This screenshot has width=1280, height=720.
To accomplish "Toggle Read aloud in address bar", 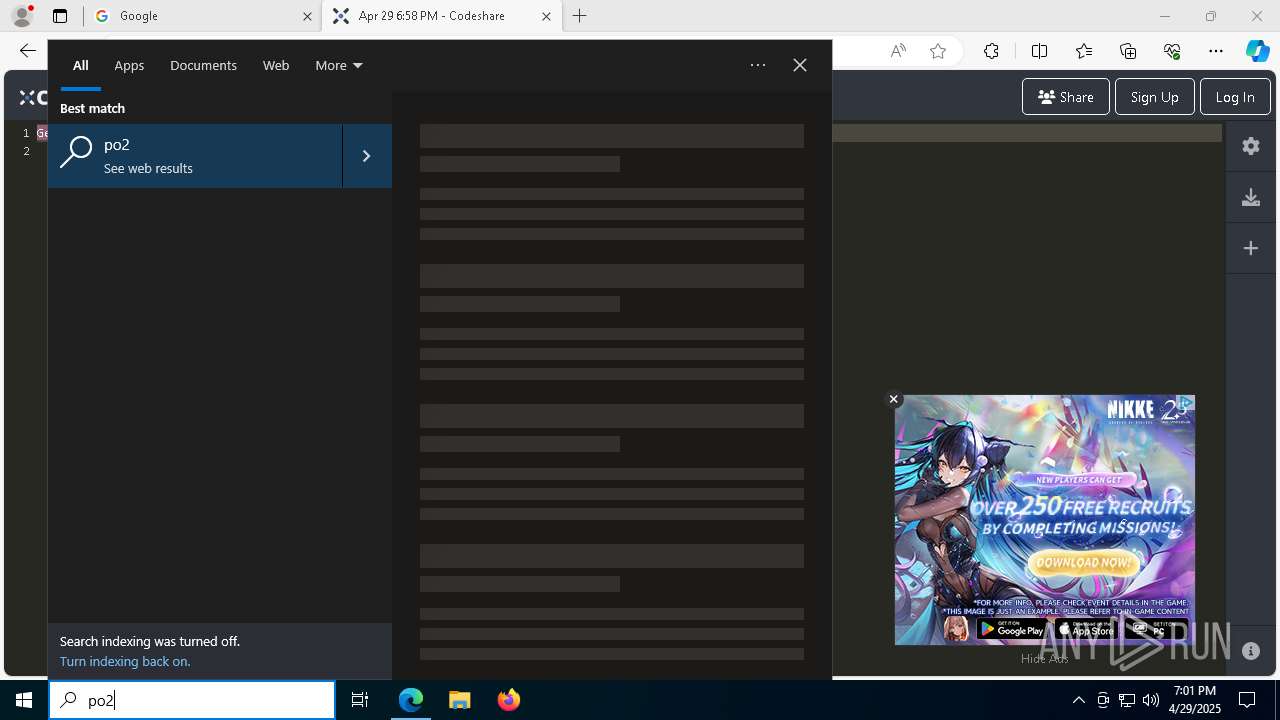I will pos(898,51).
